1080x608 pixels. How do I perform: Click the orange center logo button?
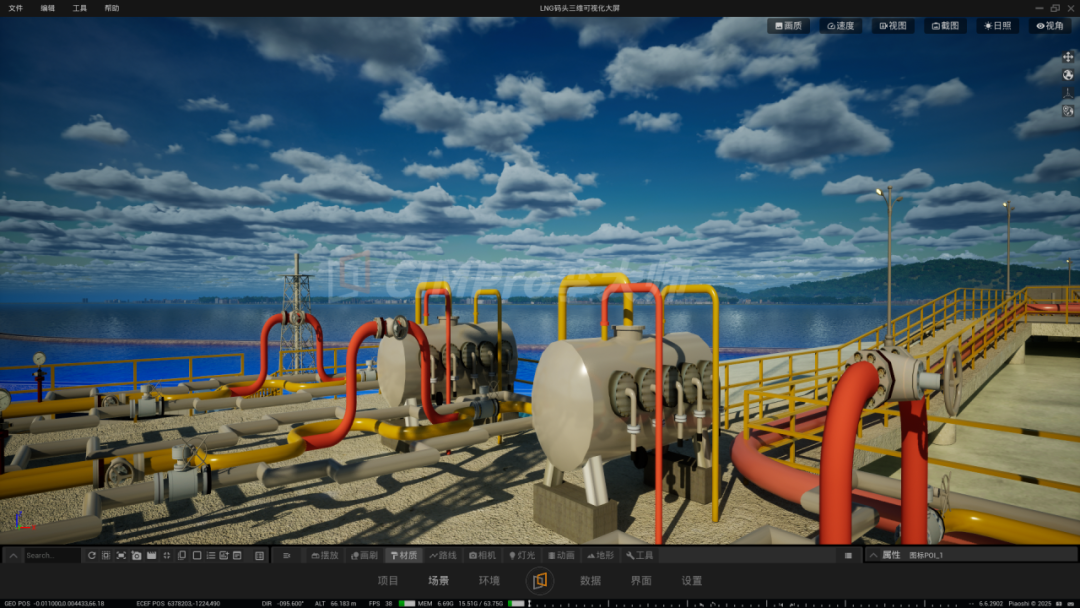click(x=540, y=580)
